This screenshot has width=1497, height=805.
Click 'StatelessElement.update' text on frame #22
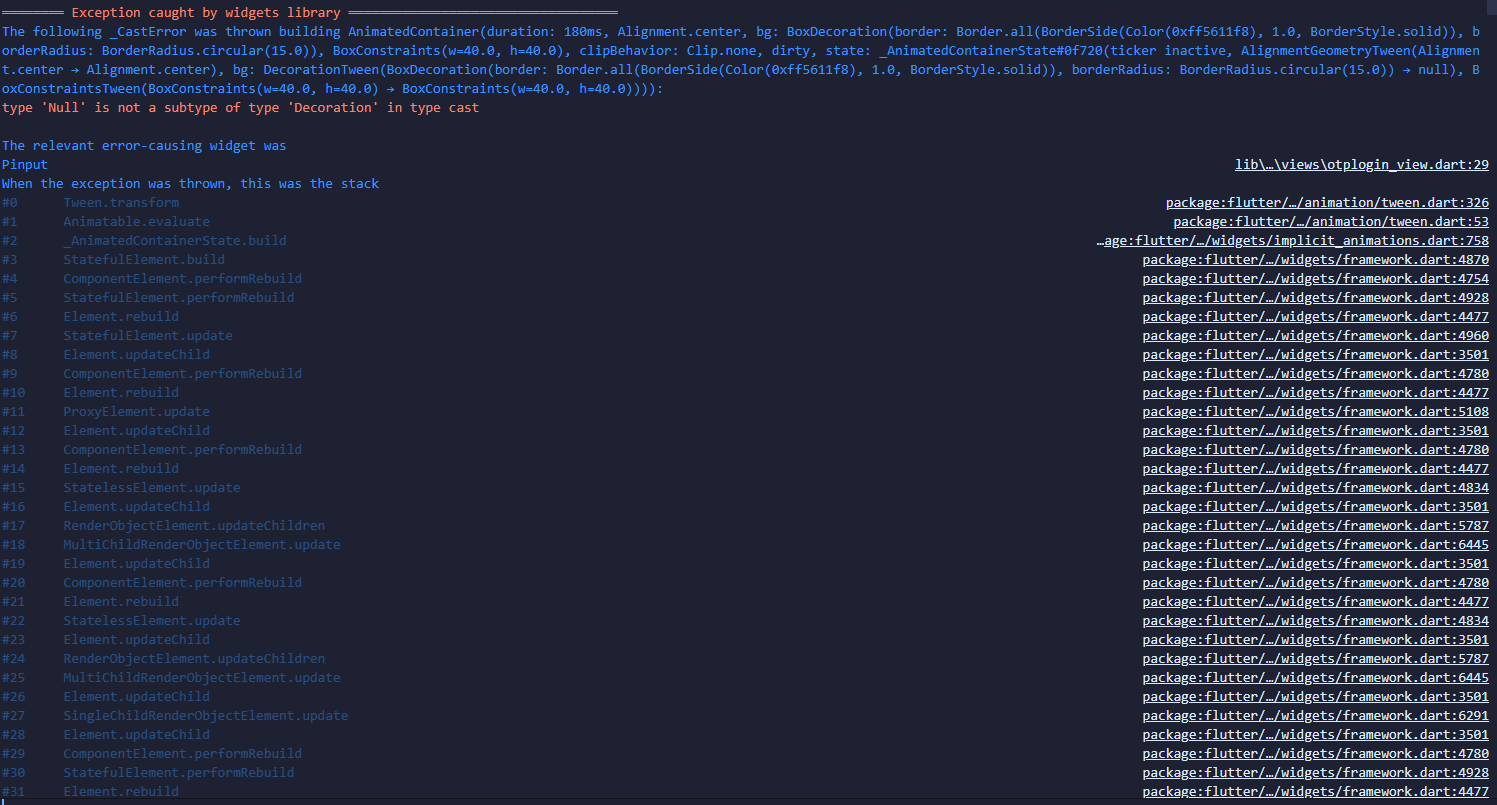[x=152, y=621]
